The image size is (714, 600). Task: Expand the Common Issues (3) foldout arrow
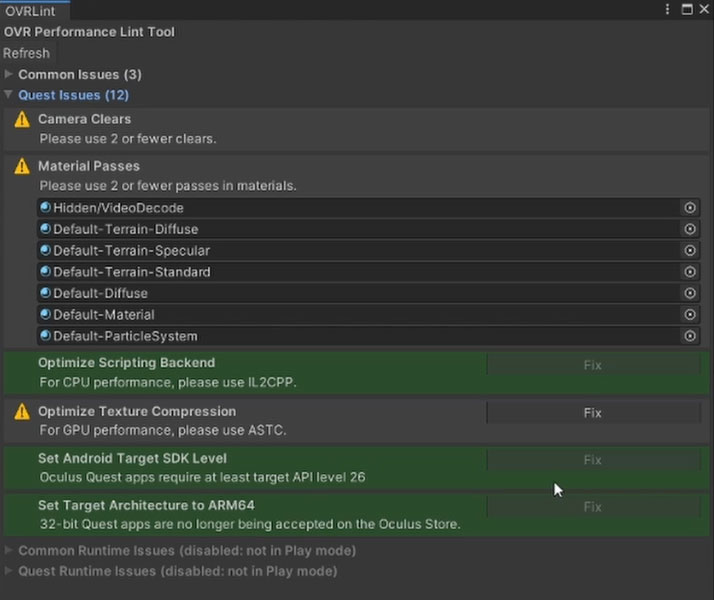(8, 74)
